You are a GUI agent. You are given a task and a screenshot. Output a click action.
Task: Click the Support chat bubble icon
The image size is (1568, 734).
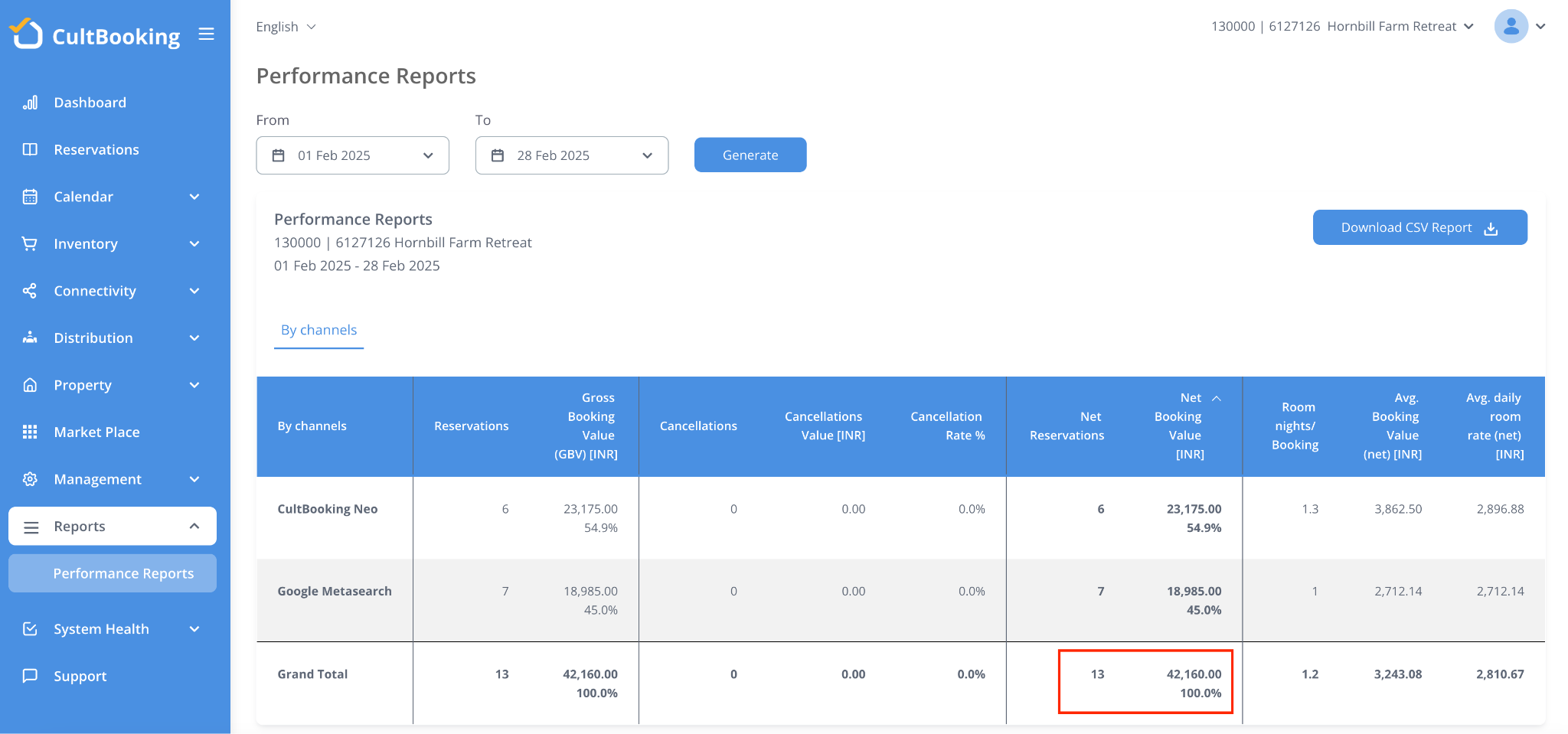[x=30, y=676]
